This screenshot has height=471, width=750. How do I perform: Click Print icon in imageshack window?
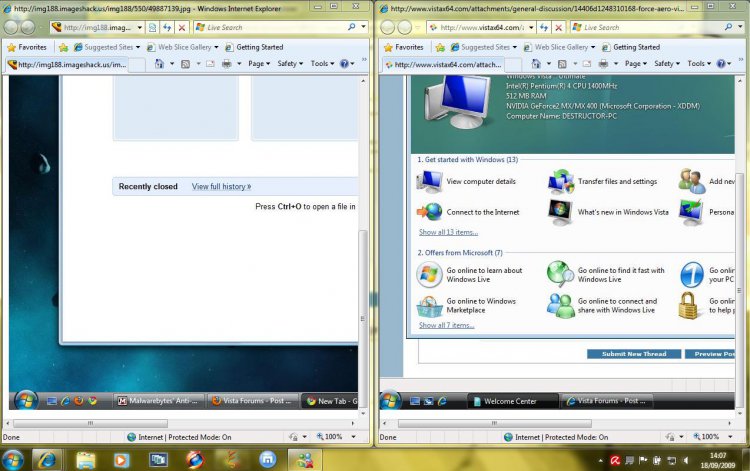pos(227,64)
